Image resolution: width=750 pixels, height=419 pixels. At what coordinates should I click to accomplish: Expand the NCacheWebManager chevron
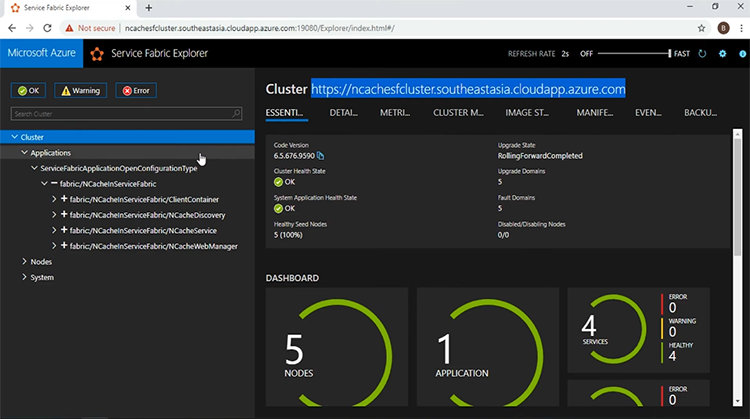tap(54, 246)
